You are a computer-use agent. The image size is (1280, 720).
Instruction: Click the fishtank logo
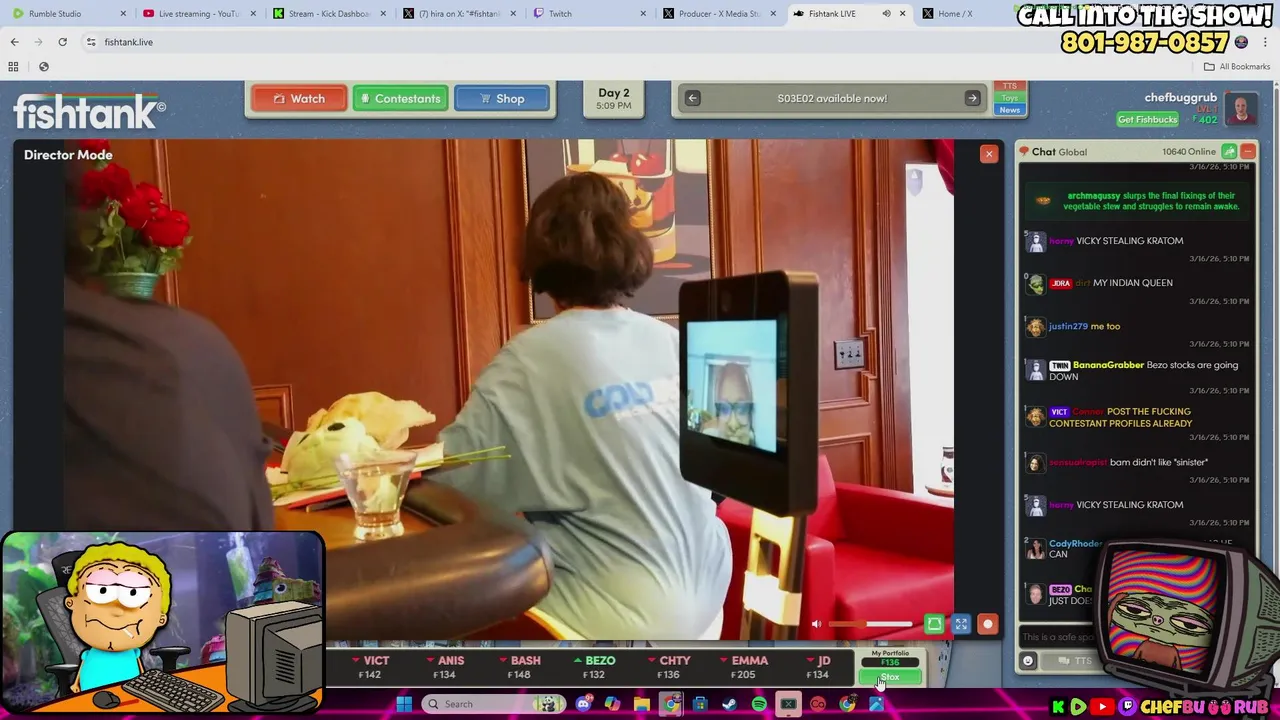coord(89,111)
